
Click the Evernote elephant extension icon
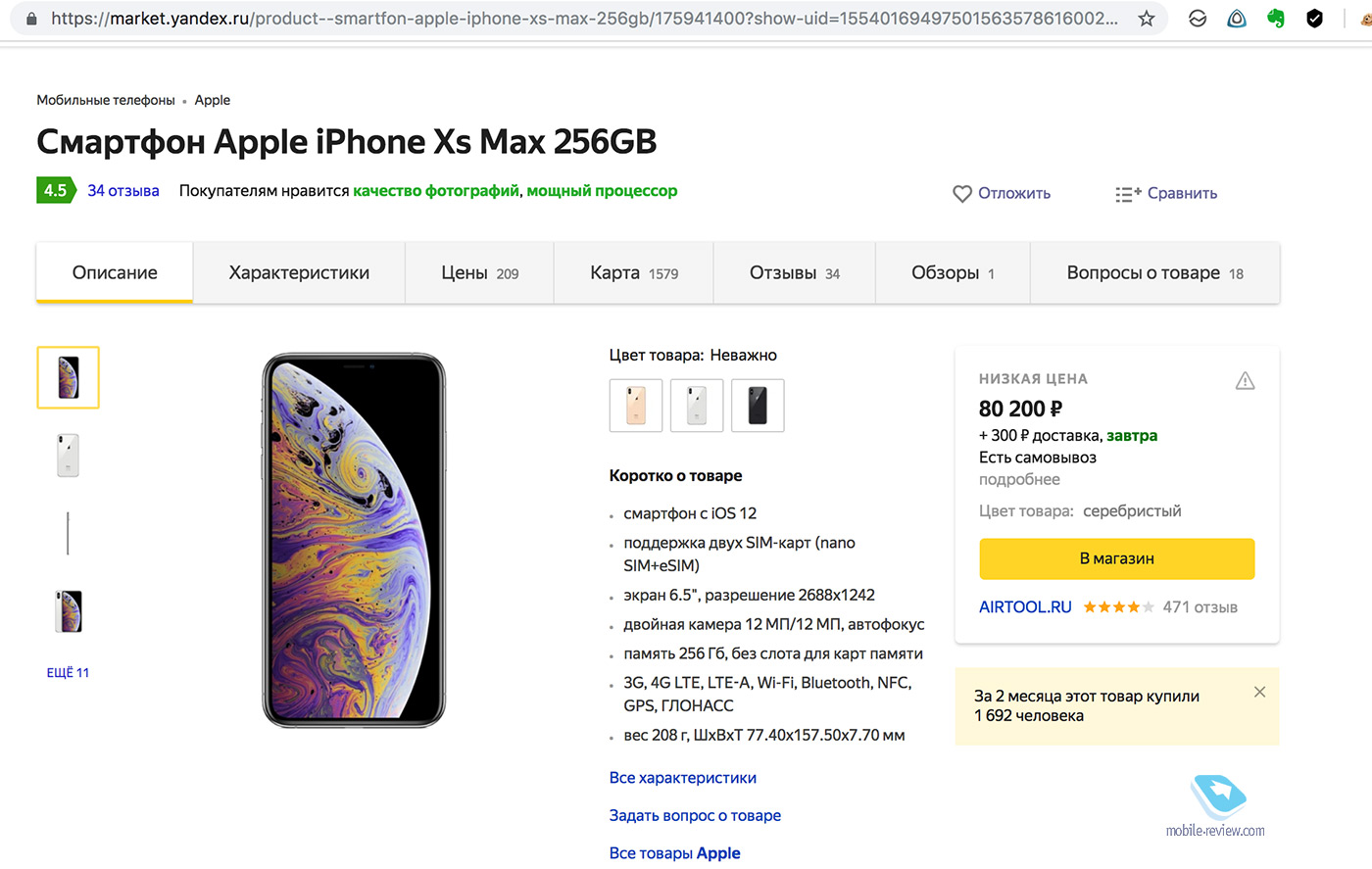pos(1276,19)
